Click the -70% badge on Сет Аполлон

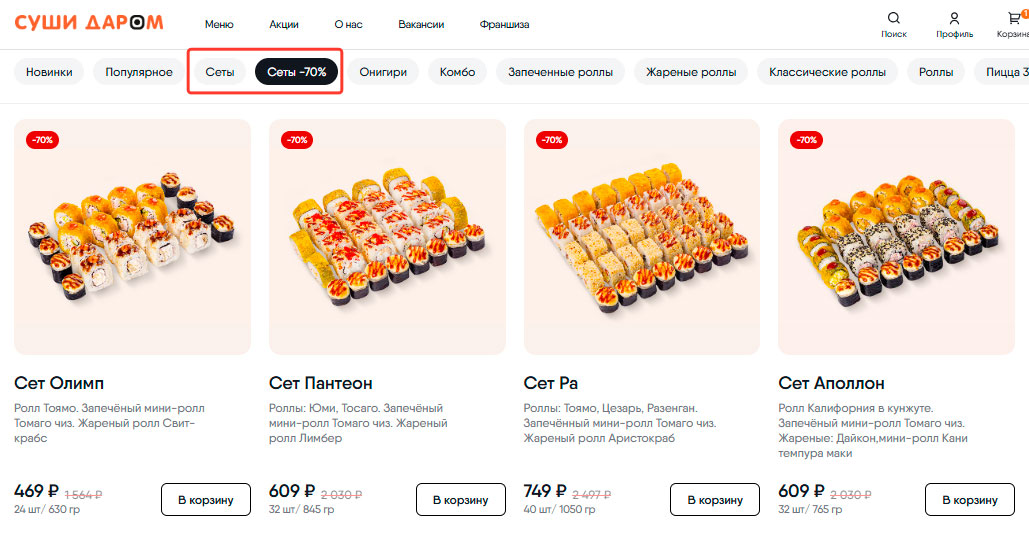pyautogui.click(x=806, y=140)
